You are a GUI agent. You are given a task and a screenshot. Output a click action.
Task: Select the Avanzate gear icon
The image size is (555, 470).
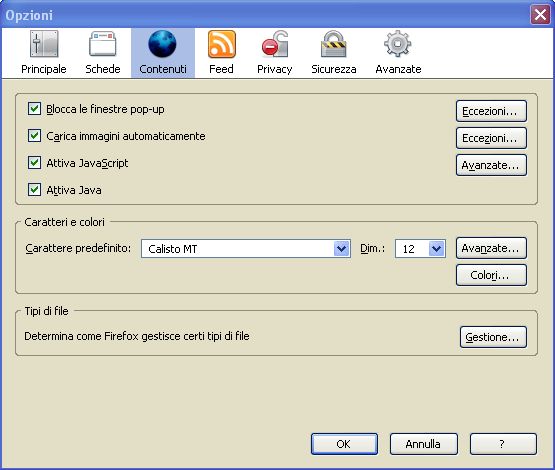(x=398, y=44)
